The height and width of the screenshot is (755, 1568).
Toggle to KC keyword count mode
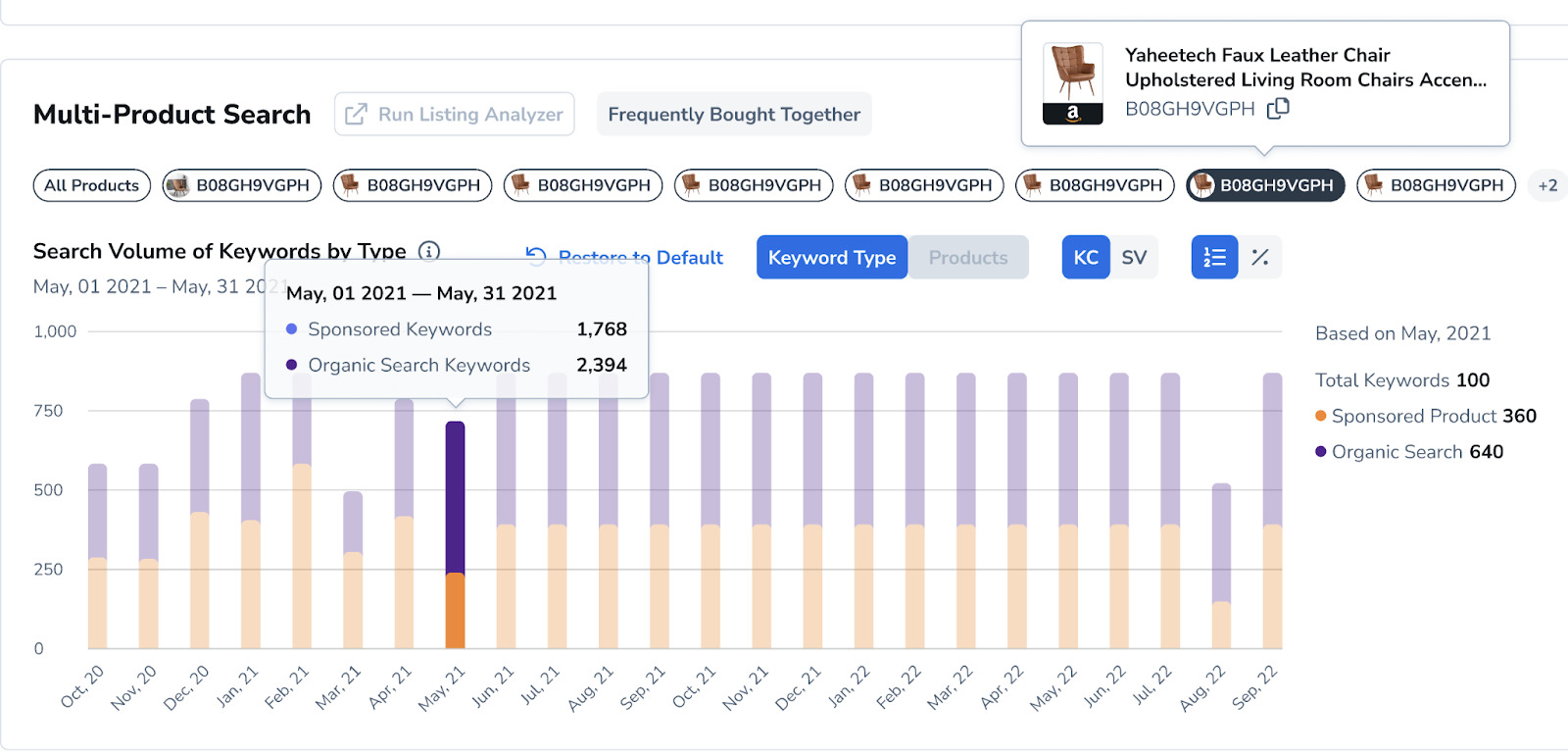pyautogui.click(x=1086, y=258)
